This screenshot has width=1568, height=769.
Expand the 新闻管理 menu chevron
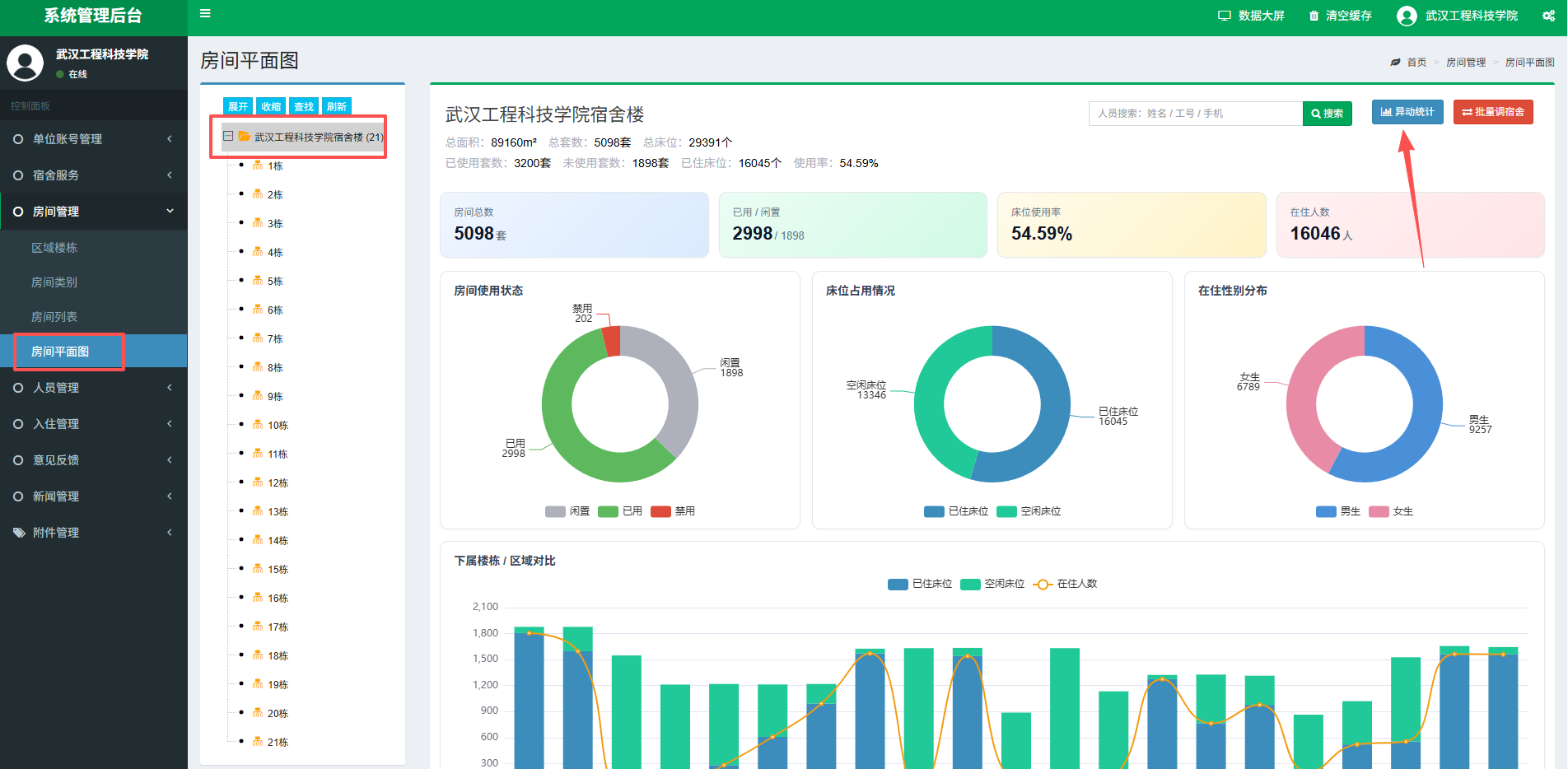tap(170, 496)
